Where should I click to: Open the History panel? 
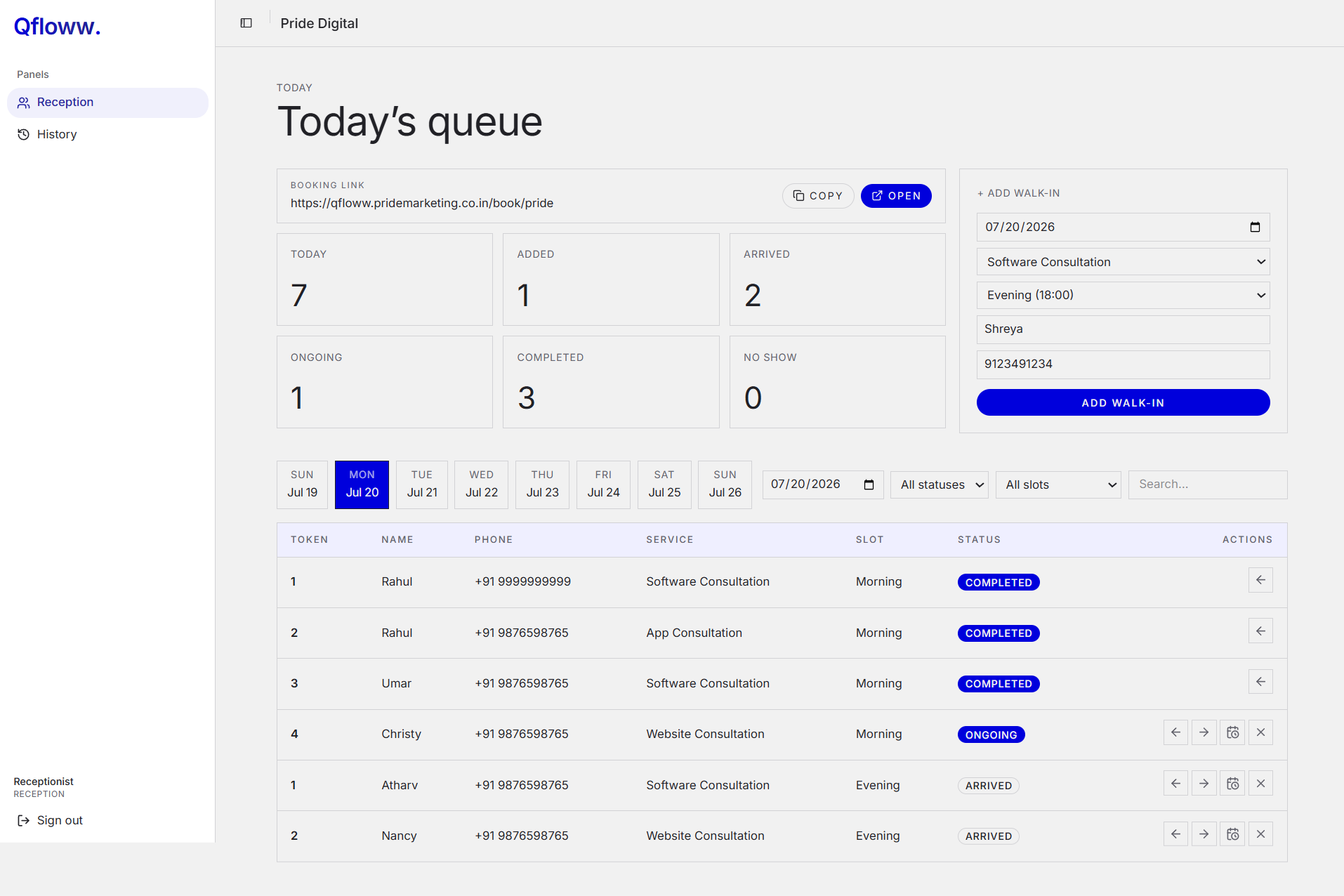click(107, 134)
